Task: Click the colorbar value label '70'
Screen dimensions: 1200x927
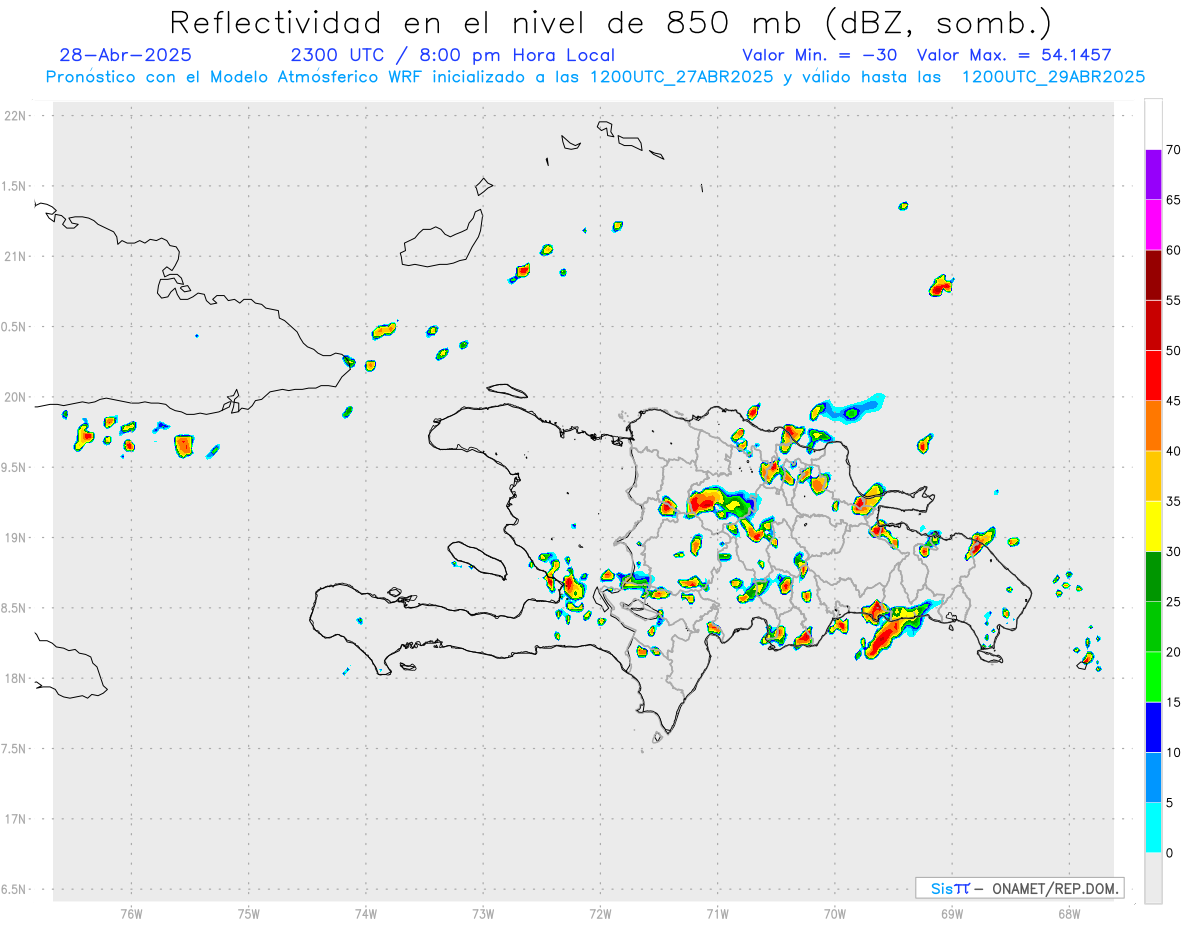Action: pyautogui.click(x=1174, y=150)
